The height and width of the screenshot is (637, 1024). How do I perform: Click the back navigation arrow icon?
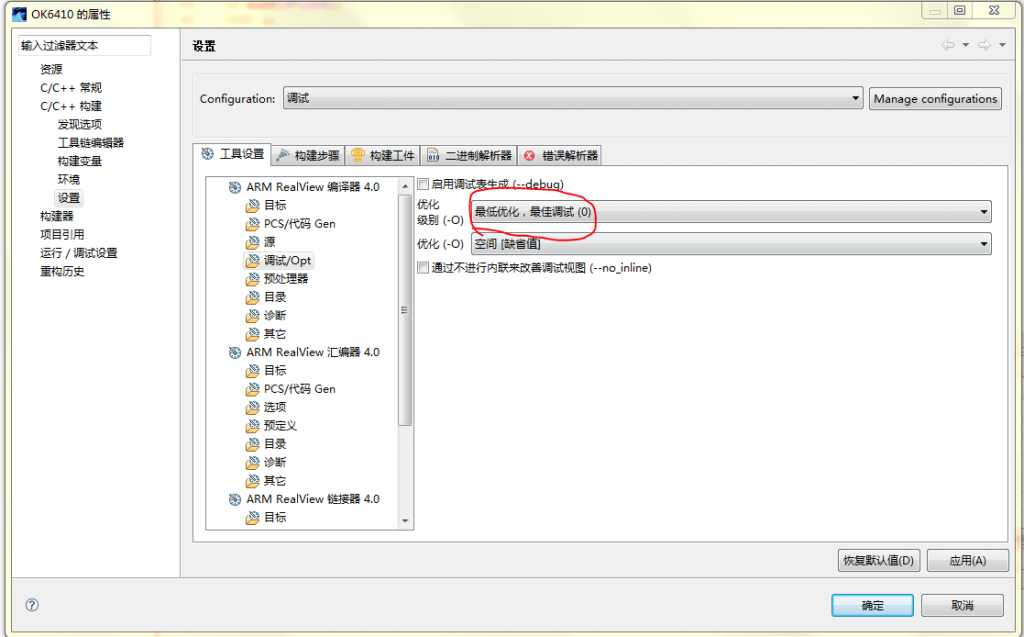coord(948,45)
